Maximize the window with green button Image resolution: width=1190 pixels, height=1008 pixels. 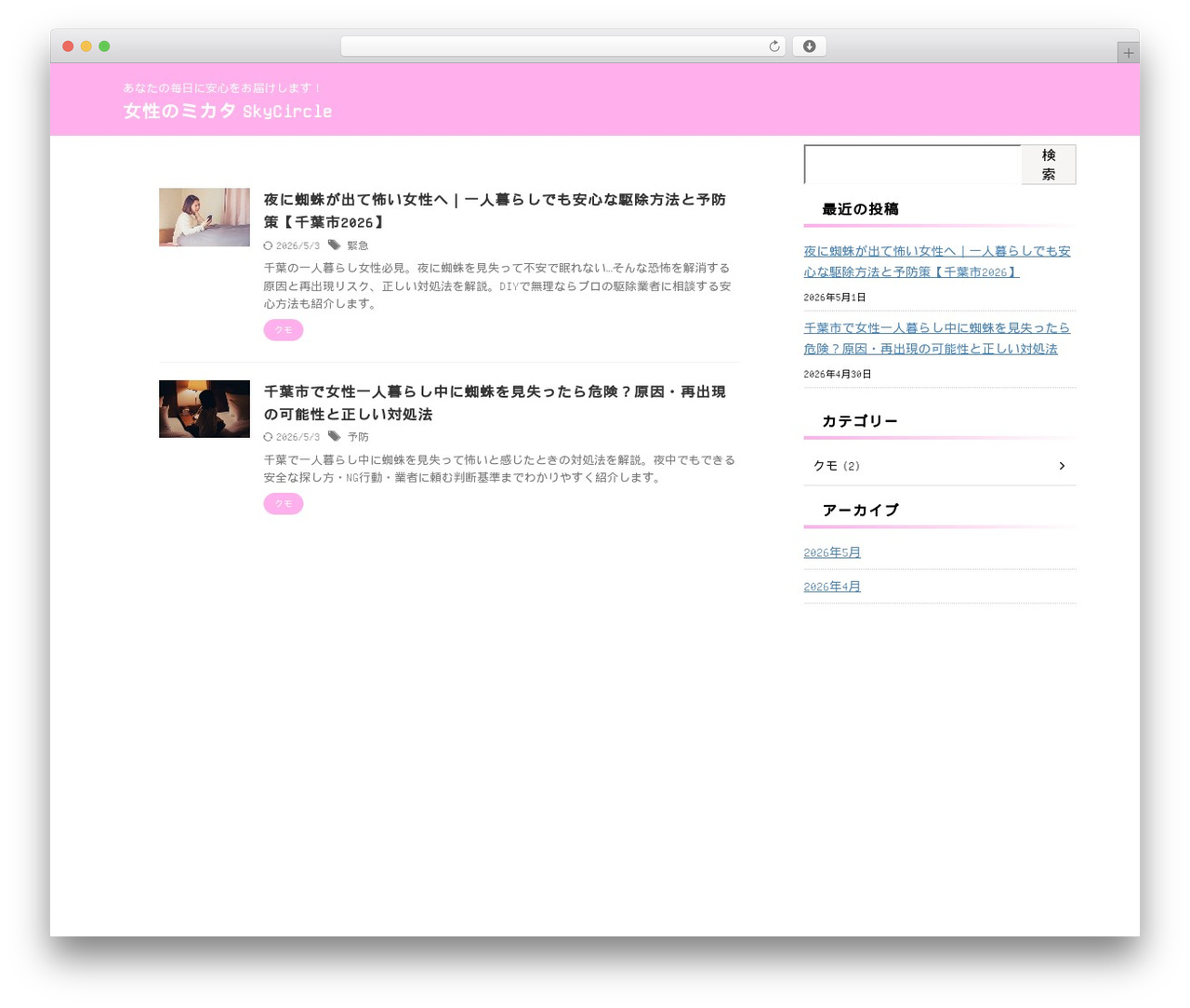coord(104,46)
